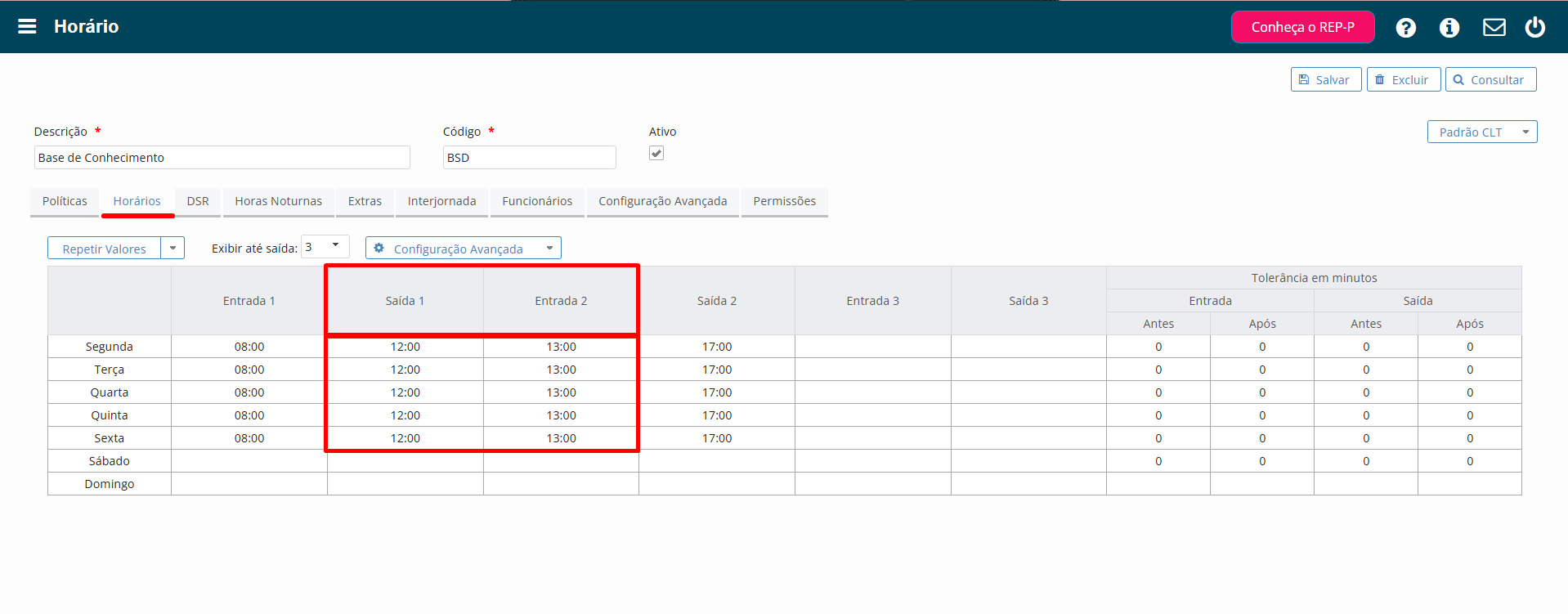Open the help question mark icon
This screenshot has height=614, width=1568.
click(x=1405, y=27)
